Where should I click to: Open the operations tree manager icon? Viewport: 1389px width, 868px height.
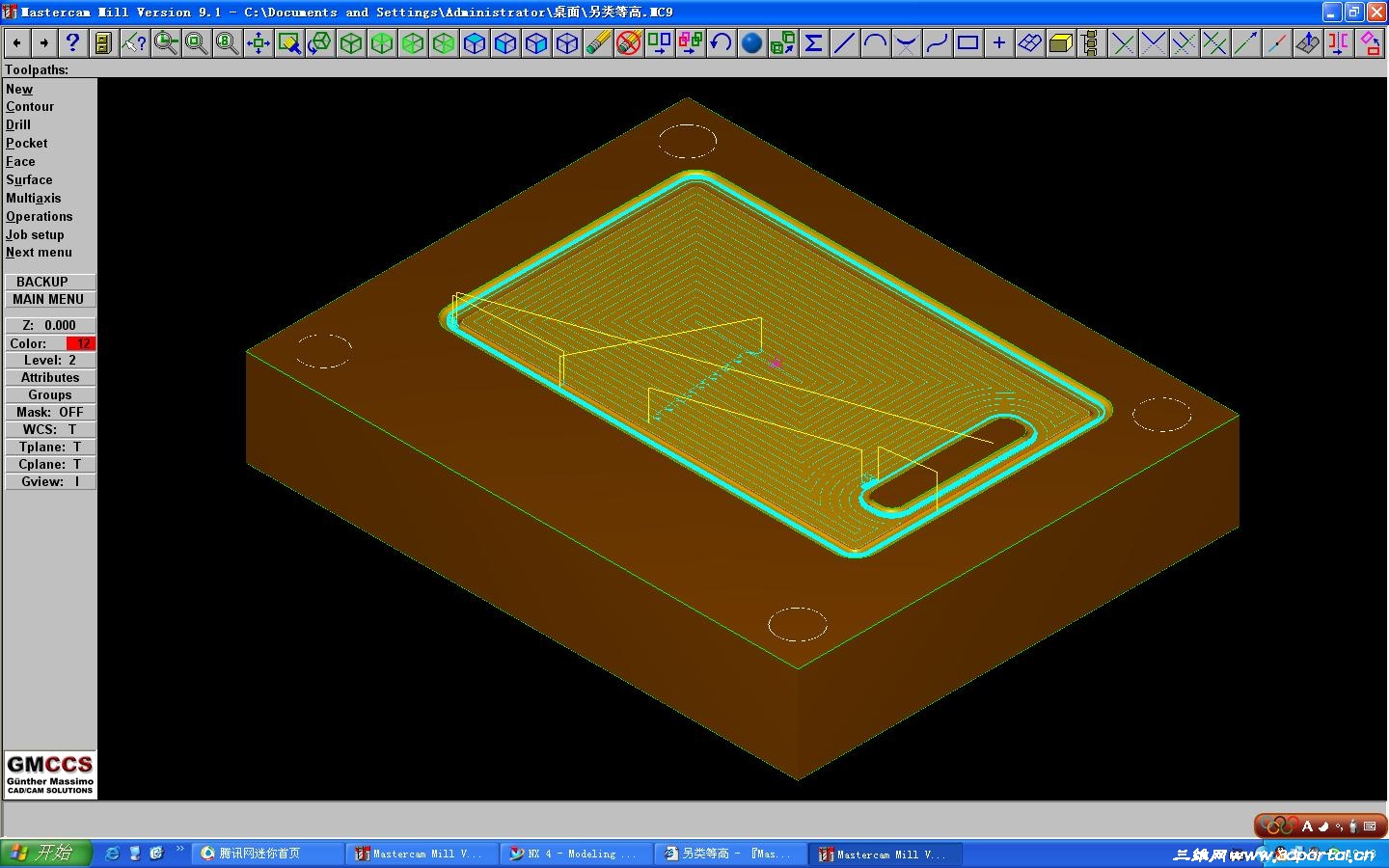(x=1091, y=42)
